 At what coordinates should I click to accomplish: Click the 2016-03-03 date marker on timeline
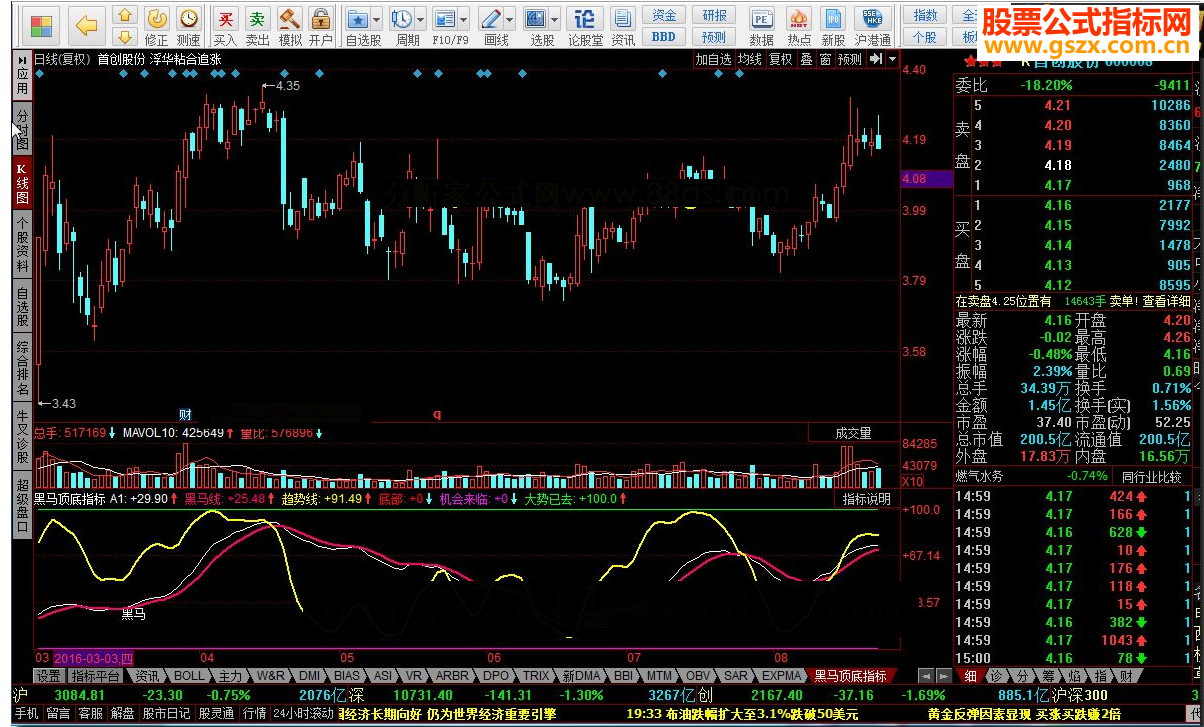pos(92,659)
